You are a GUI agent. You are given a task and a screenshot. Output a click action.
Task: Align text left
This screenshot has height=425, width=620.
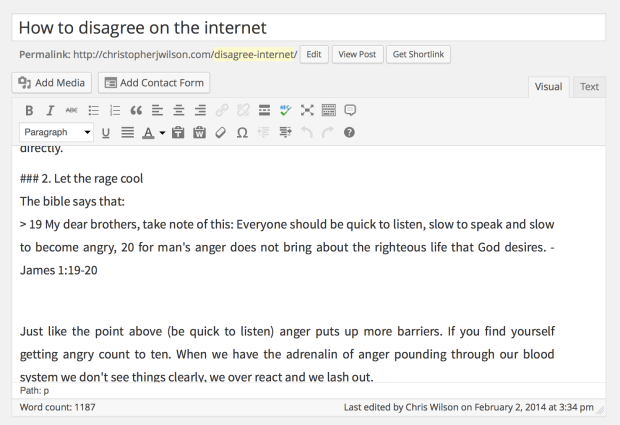click(x=157, y=110)
